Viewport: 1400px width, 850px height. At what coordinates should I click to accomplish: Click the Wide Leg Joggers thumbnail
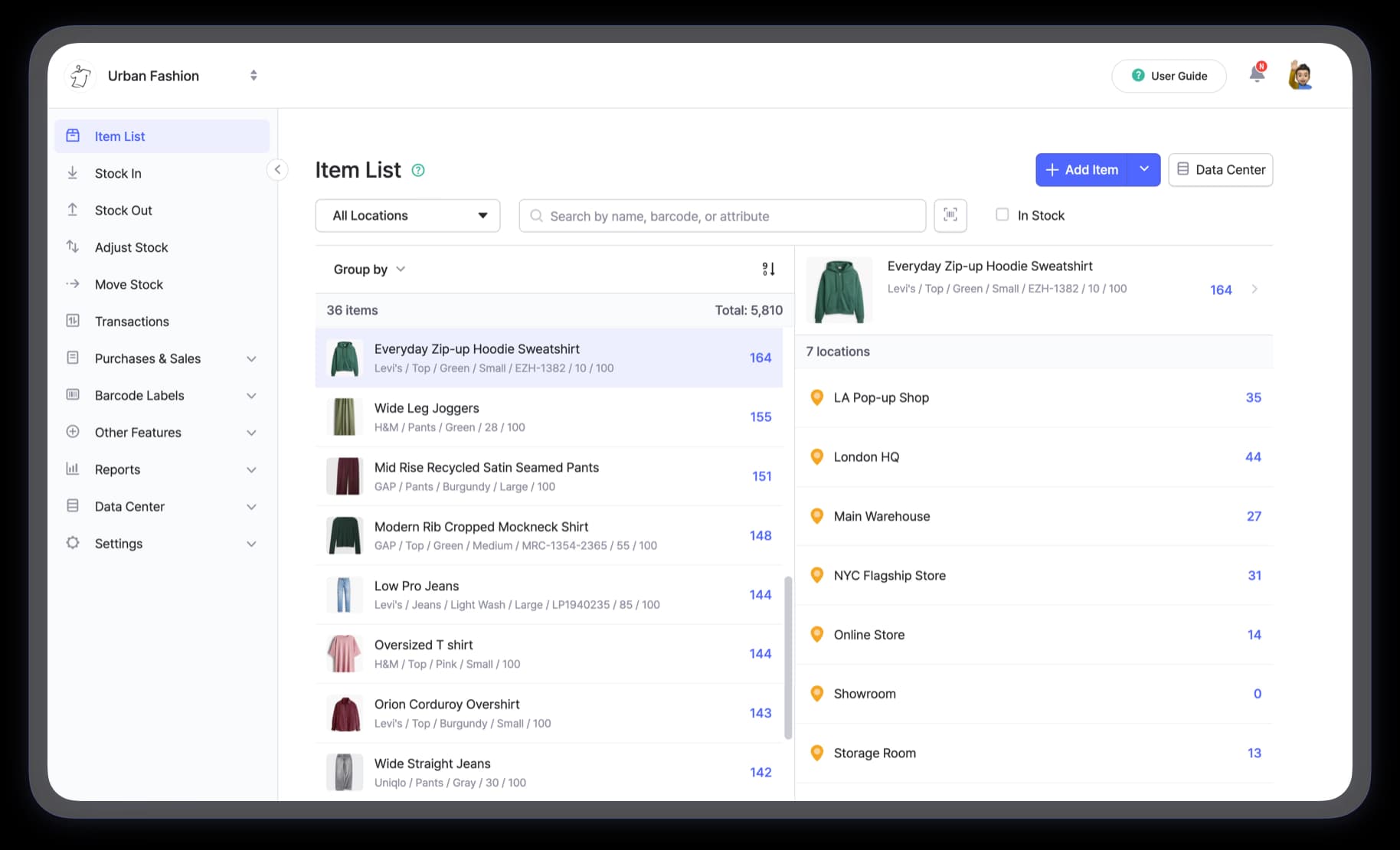pyautogui.click(x=345, y=417)
